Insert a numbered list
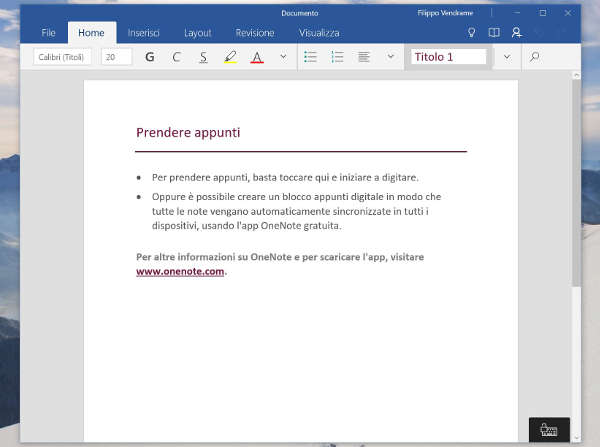 pyautogui.click(x=337, y=57)
